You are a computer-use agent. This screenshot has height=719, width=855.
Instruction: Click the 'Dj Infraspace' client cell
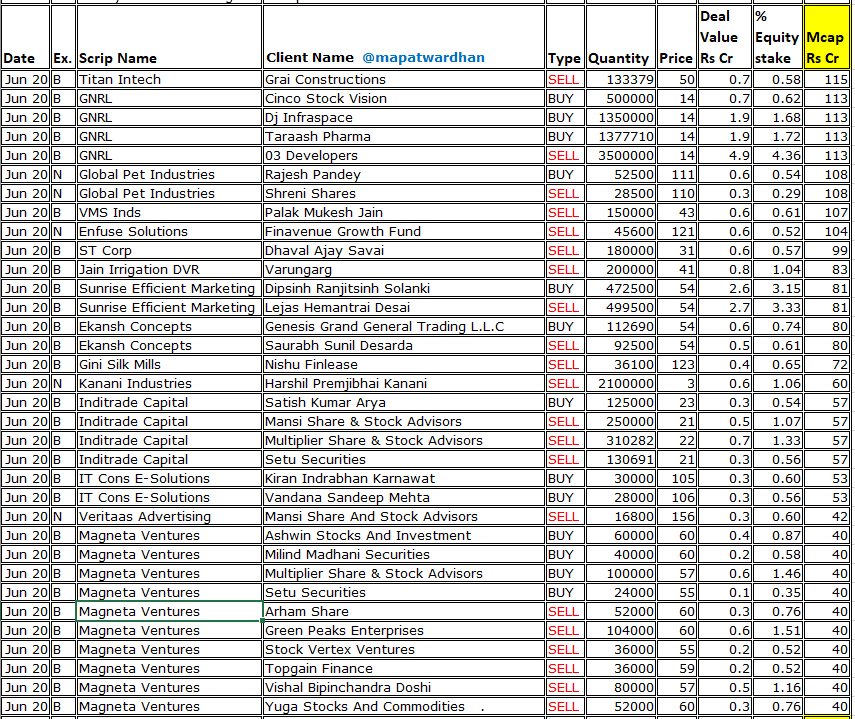404,118
